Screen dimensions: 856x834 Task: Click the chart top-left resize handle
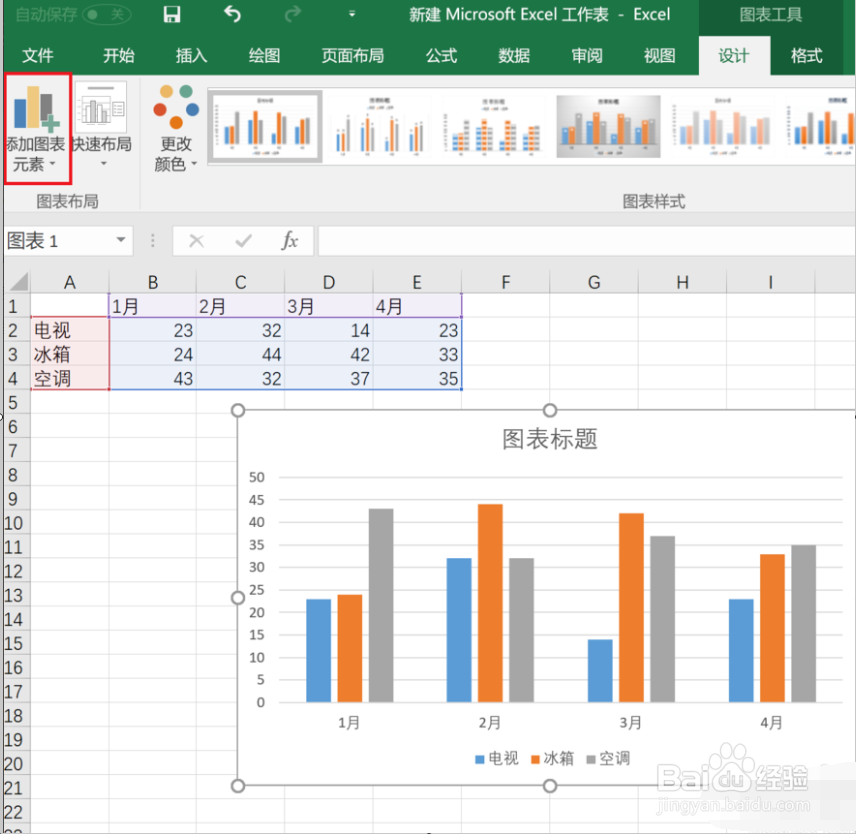238,410
